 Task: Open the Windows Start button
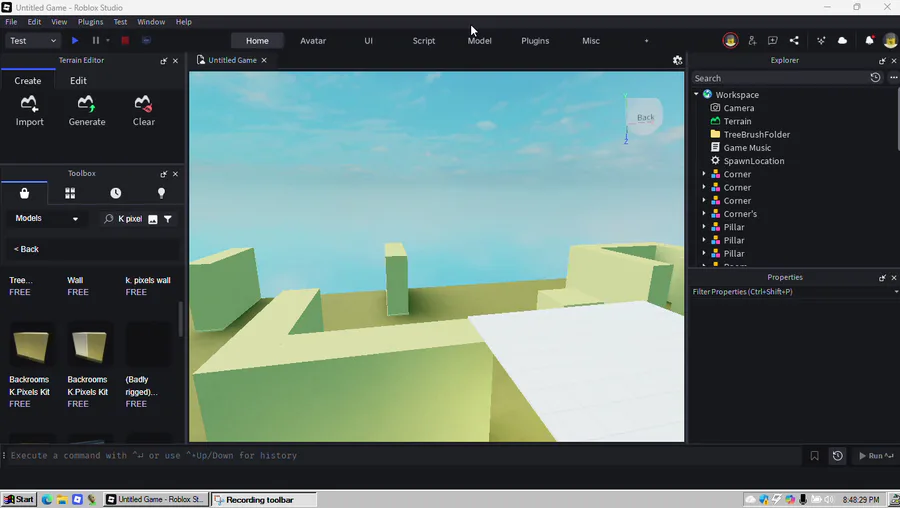tap(20, 499)
